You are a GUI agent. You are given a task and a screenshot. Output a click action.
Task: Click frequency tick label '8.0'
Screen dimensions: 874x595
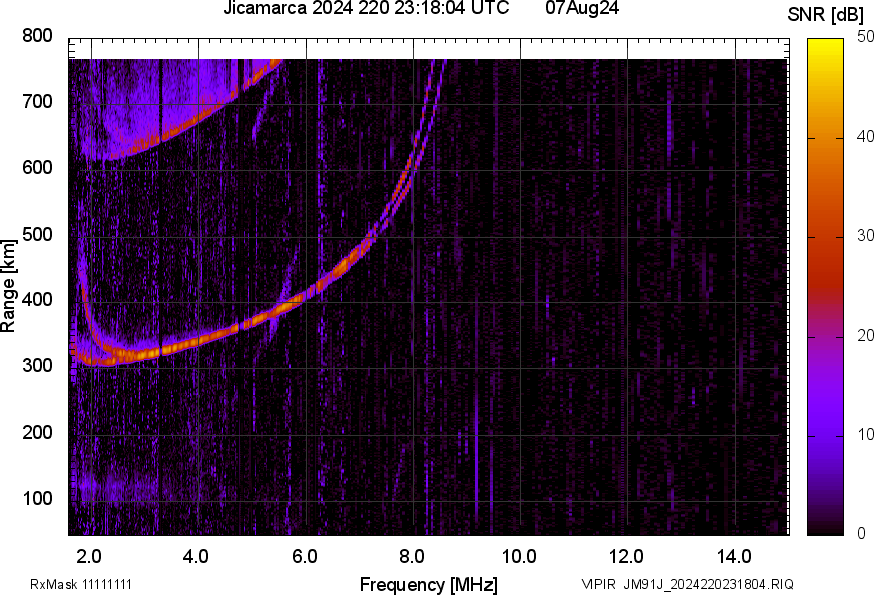tap(411, 557)
